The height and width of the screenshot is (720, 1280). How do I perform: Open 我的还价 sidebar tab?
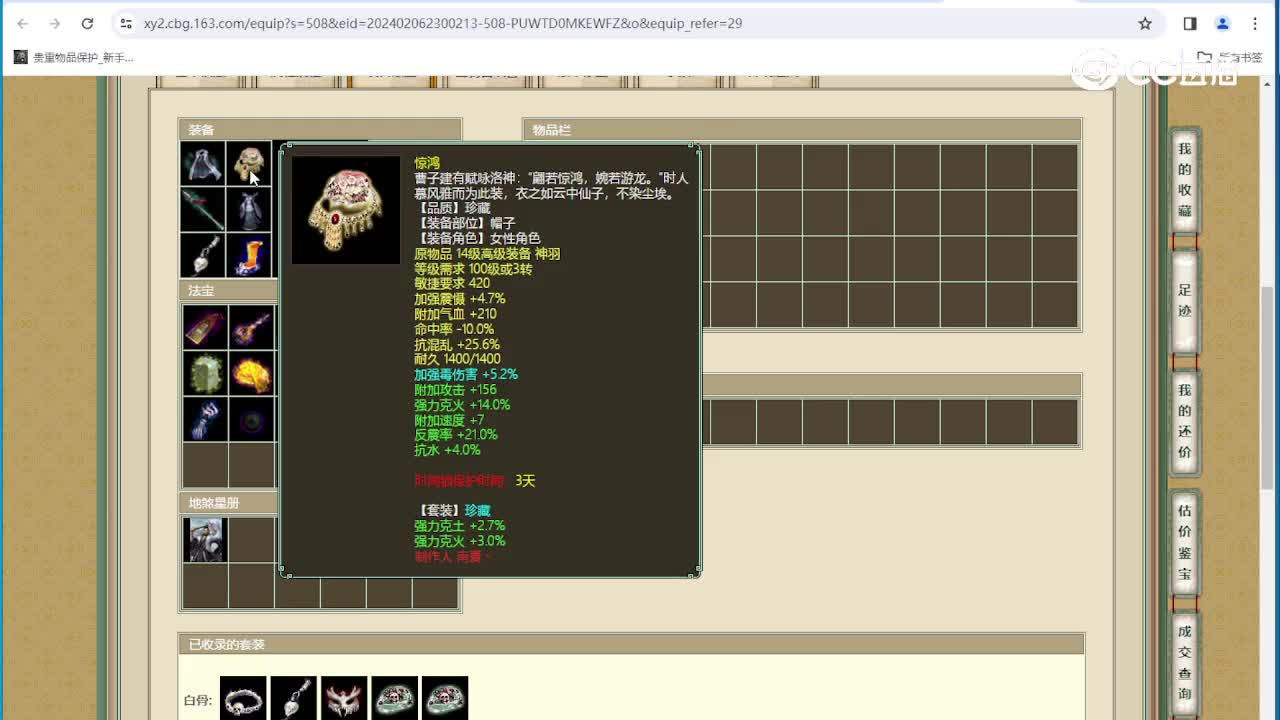(1185, 421)
